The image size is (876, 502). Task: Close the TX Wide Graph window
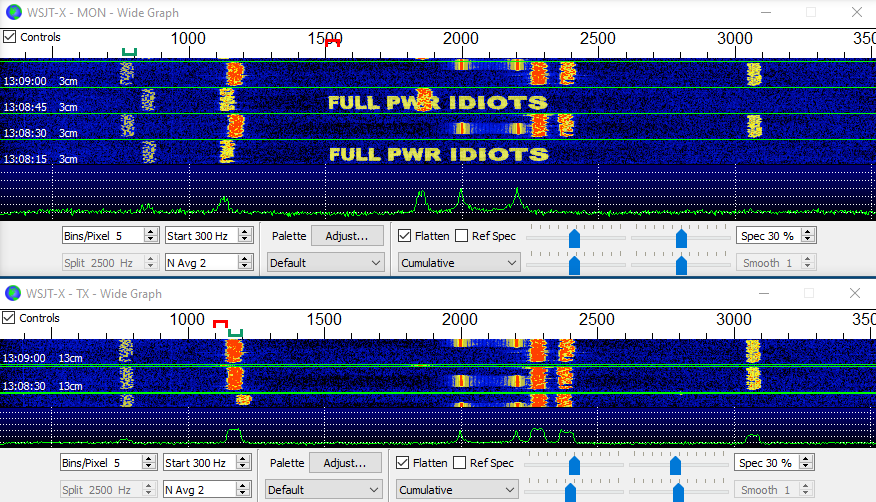tap(854, 293)
